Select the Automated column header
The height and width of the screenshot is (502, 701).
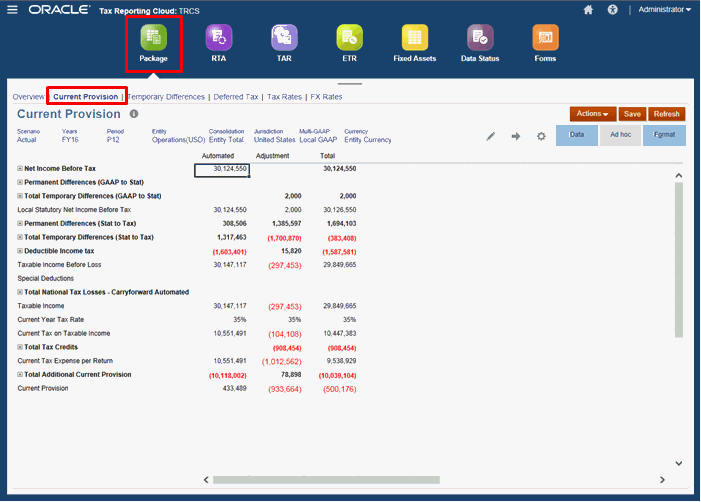[x=218, y=156]
